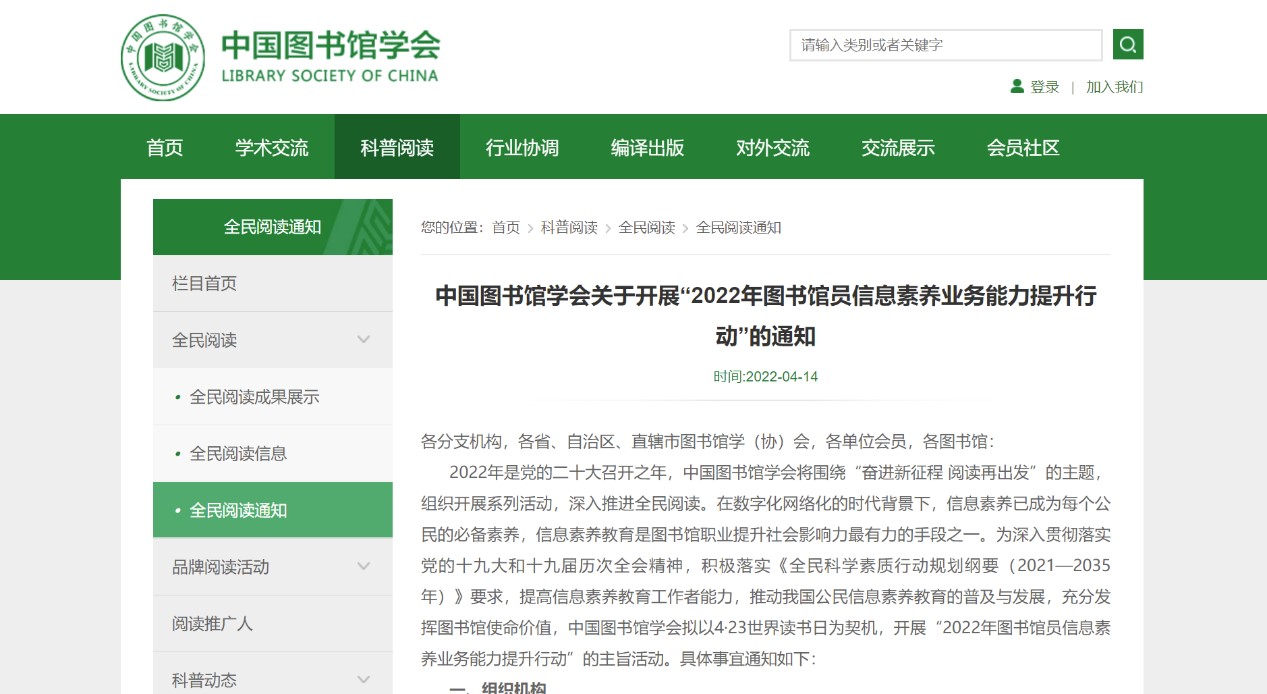Open the 行业协调 navigation item
This screenshot has width=1267, height=694.
click(x=522, y=148)
